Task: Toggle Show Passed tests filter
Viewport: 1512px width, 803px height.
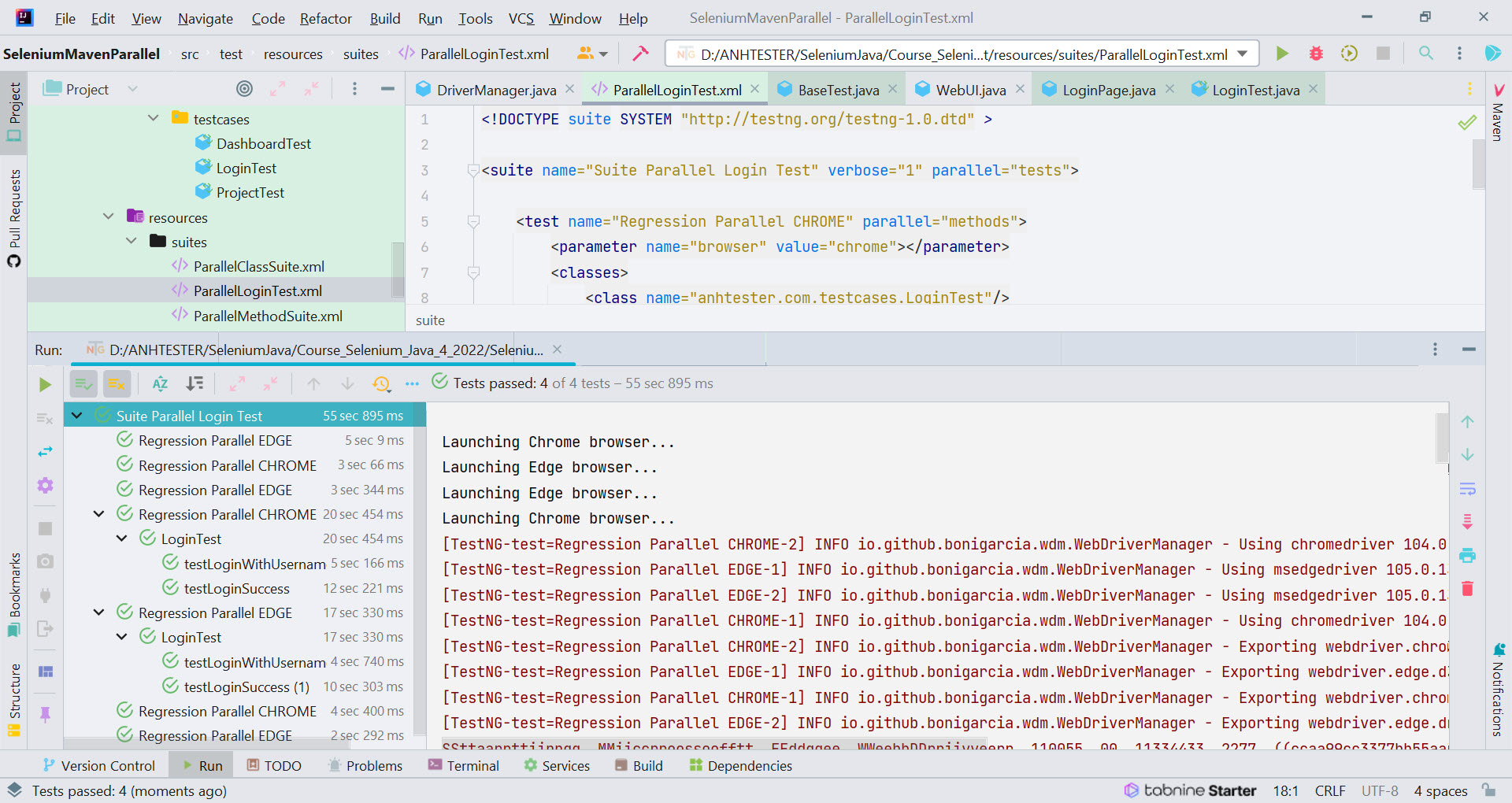Action: coord(83,384)
